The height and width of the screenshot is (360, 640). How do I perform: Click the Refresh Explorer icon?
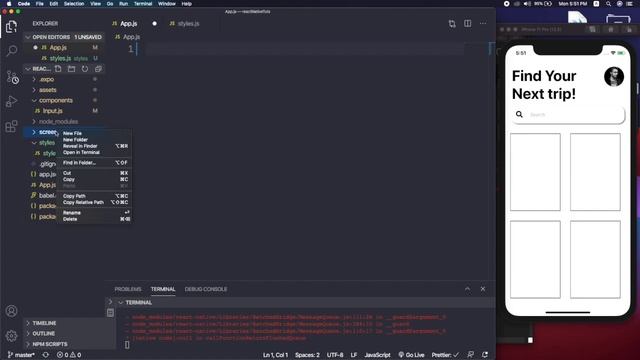tap(85, 69)
